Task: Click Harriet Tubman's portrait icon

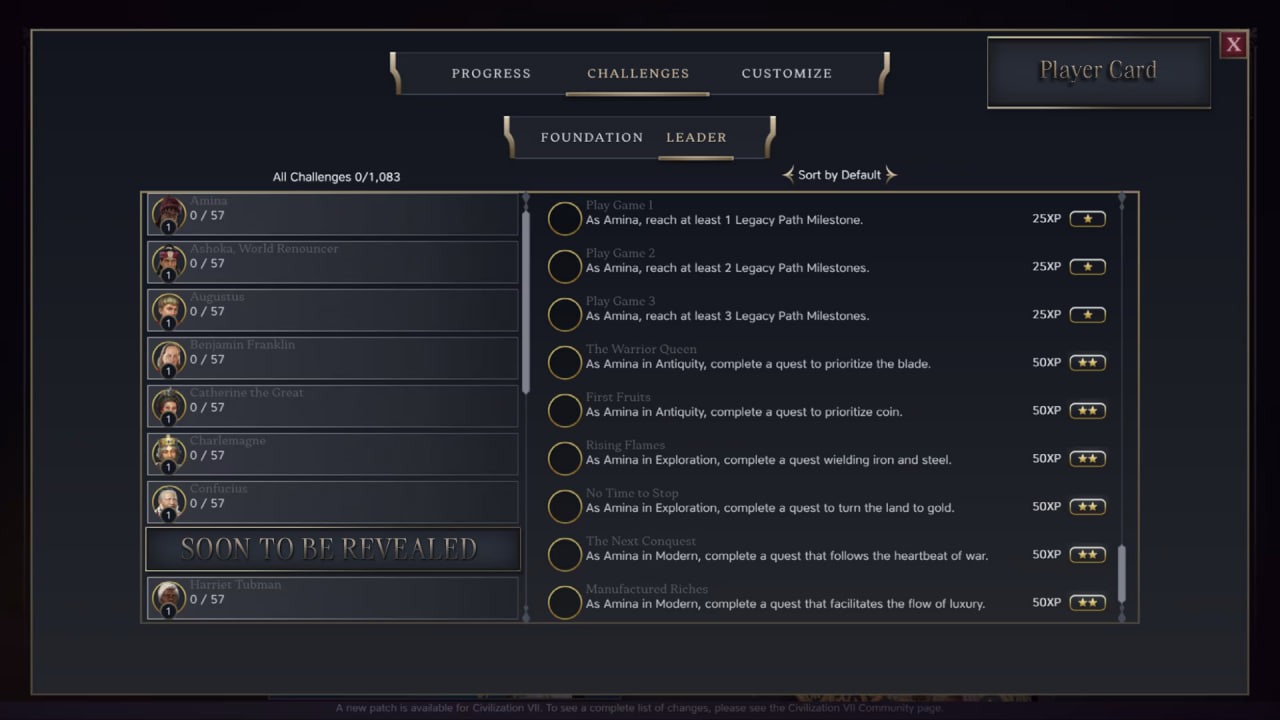Action: pos(169,598)
